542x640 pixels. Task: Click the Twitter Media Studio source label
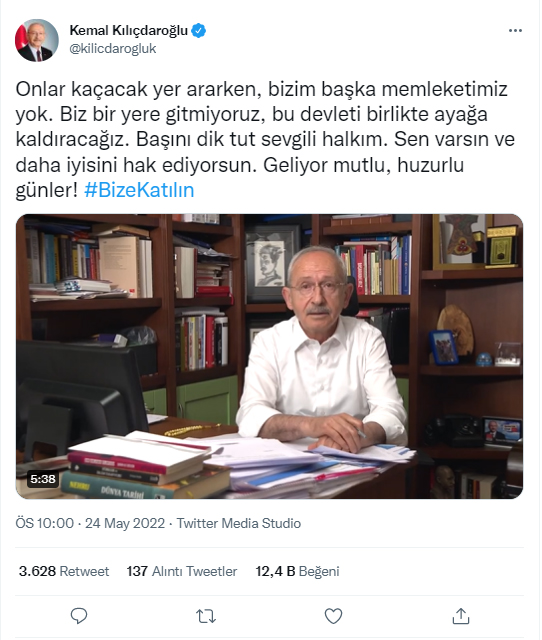(239, 523)
